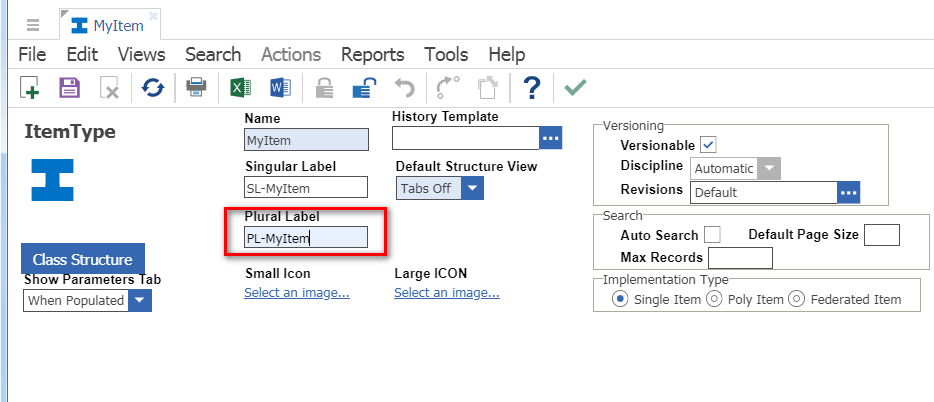Export to Word icon

point(280,88)
